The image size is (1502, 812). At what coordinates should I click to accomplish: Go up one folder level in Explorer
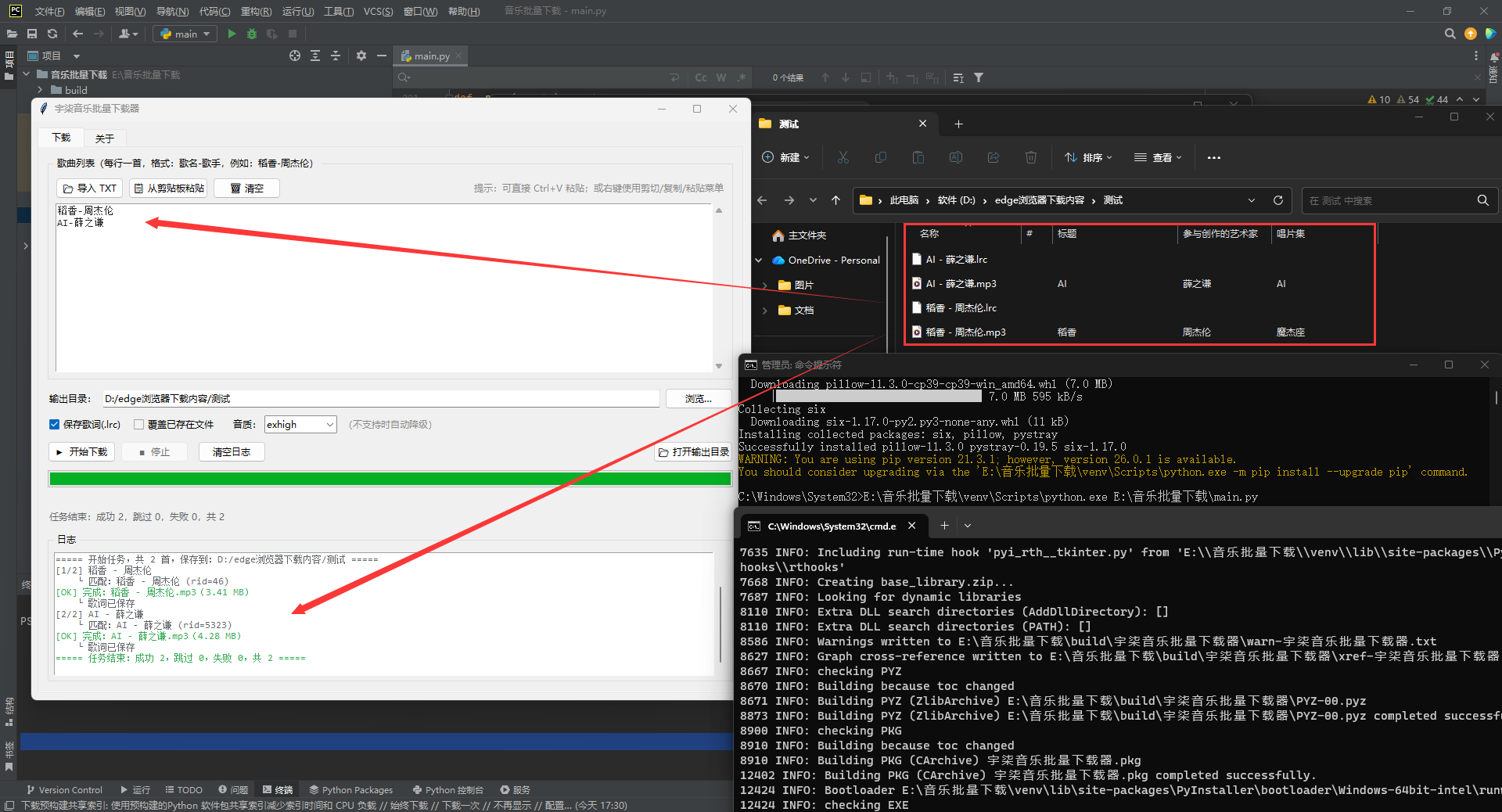[835, 200]
